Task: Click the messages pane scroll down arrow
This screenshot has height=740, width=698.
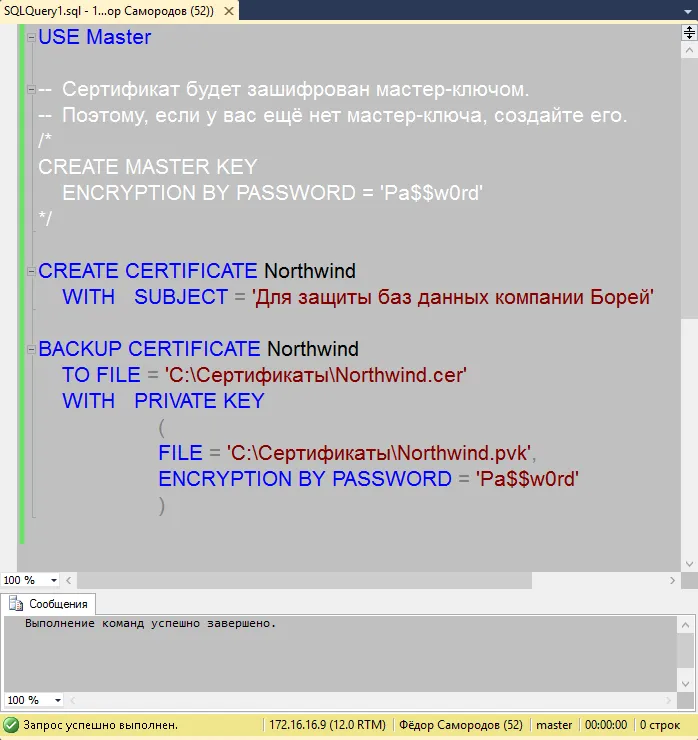Action: [689, 682]
